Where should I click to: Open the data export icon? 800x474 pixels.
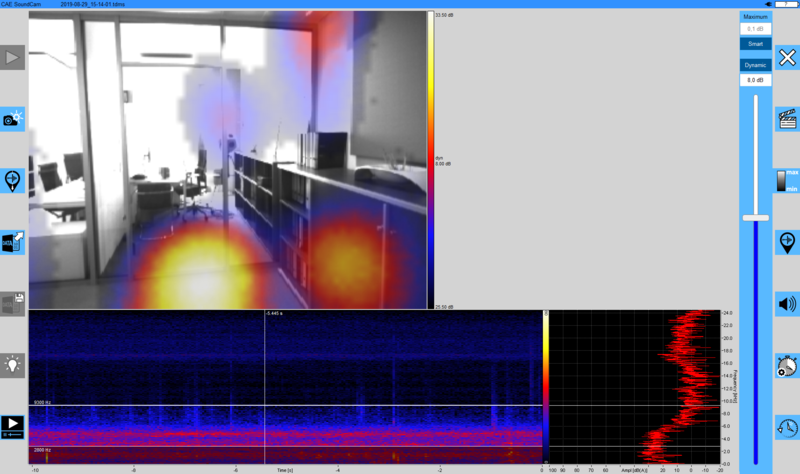click(12, 241)
